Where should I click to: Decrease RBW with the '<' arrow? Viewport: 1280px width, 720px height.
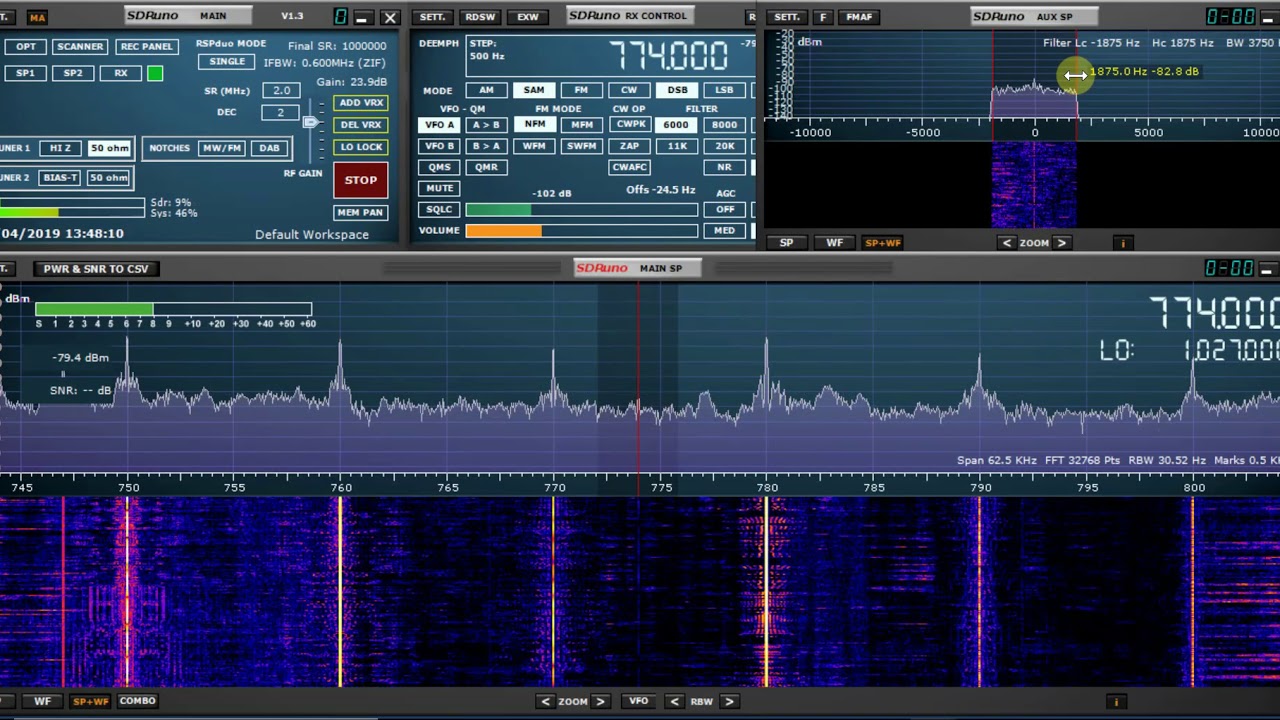point(675,702)
